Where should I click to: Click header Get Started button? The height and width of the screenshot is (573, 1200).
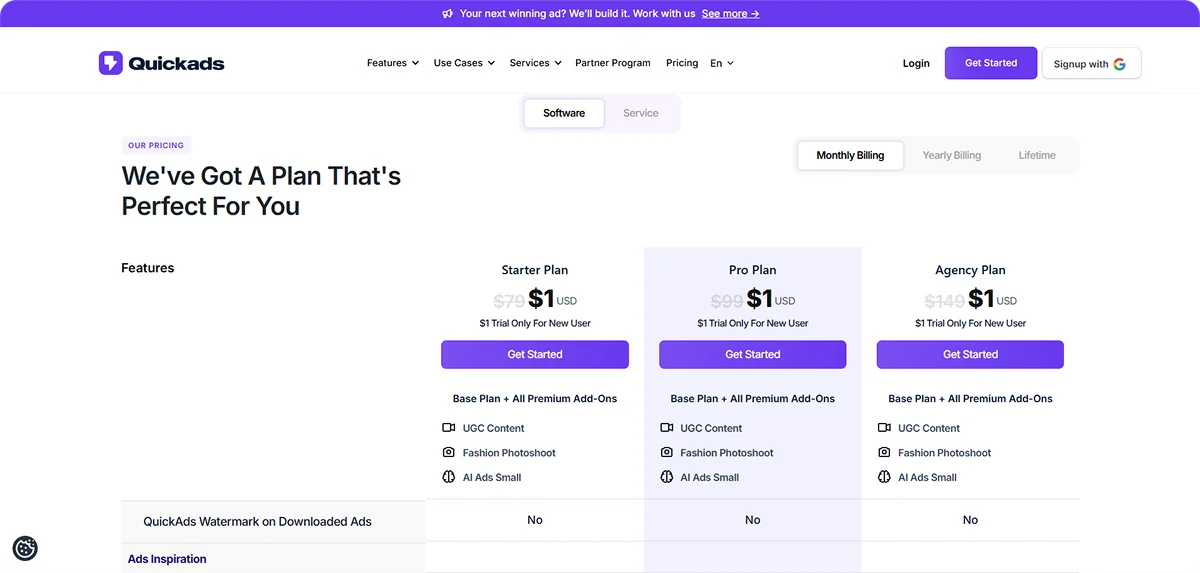[x=991, y=63]
